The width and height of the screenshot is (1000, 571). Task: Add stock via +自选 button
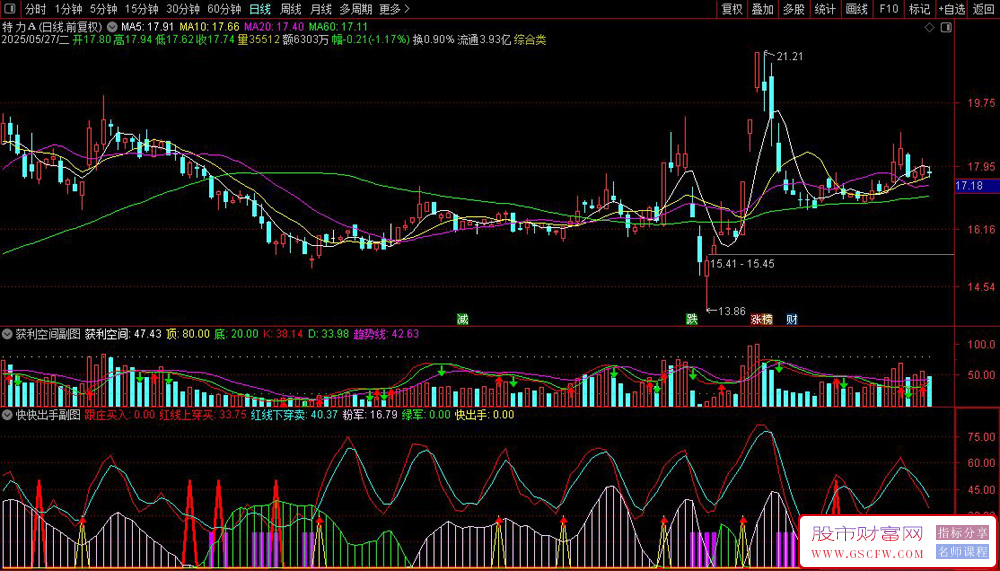click(x=952, y=10)
